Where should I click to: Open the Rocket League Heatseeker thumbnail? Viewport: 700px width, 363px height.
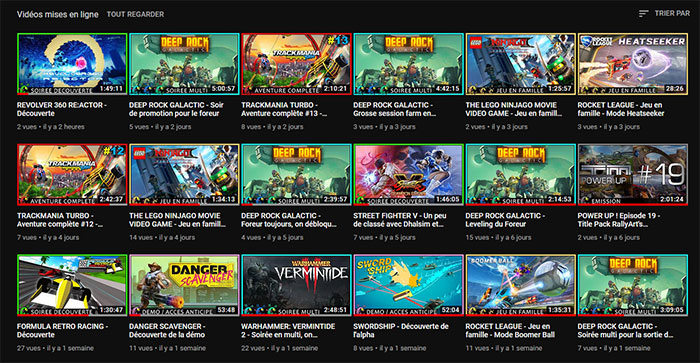(633, 64)
